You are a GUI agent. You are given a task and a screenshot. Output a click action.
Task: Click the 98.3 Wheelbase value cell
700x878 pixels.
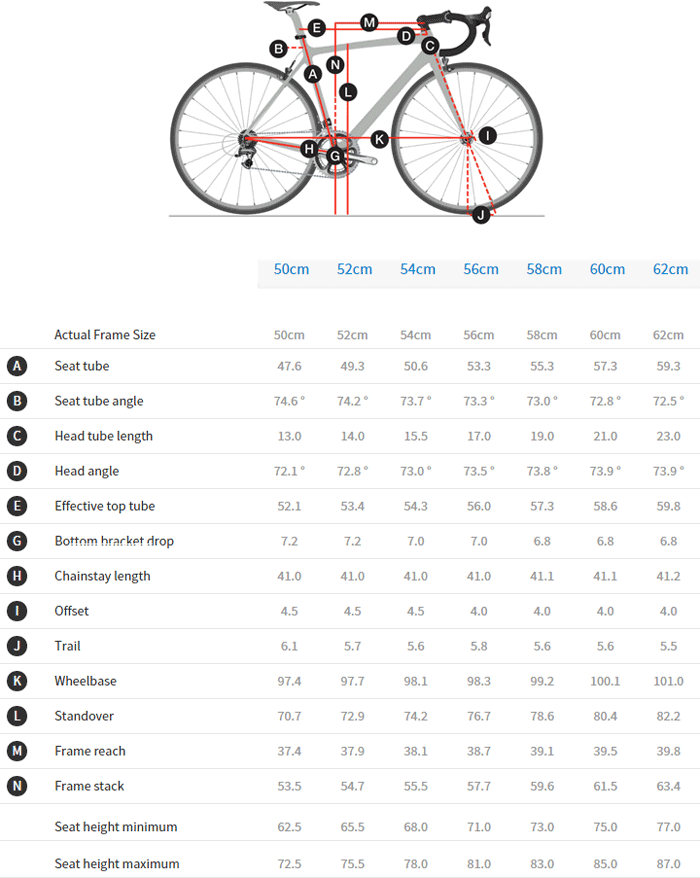click(x=480, y=681)
